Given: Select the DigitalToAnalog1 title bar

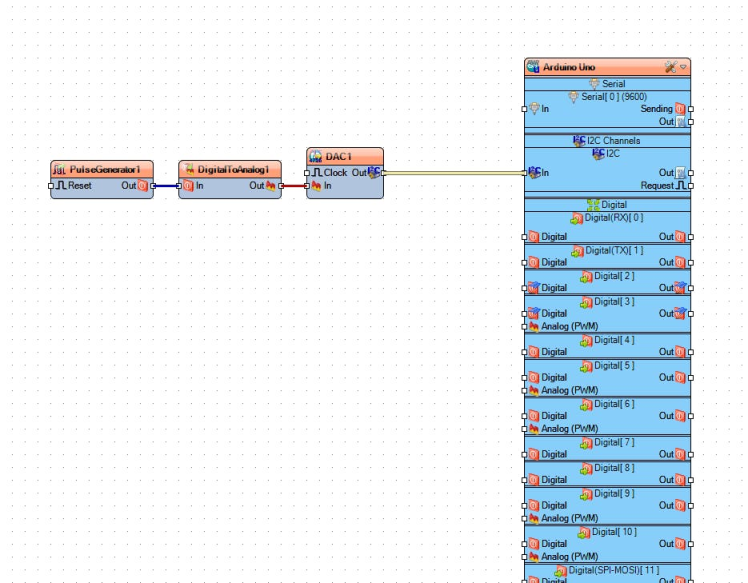Looking at the screenshot, I should pos(230,169).
